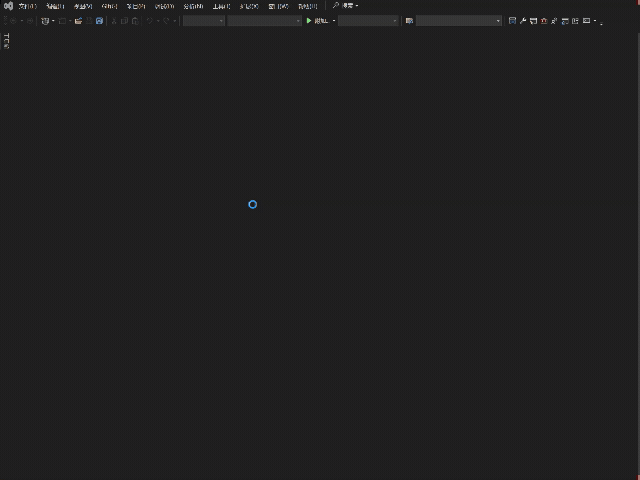The height and width of the screenshot is (480, 640).
Task: Open the Git menu
Action: click(109, 6)
